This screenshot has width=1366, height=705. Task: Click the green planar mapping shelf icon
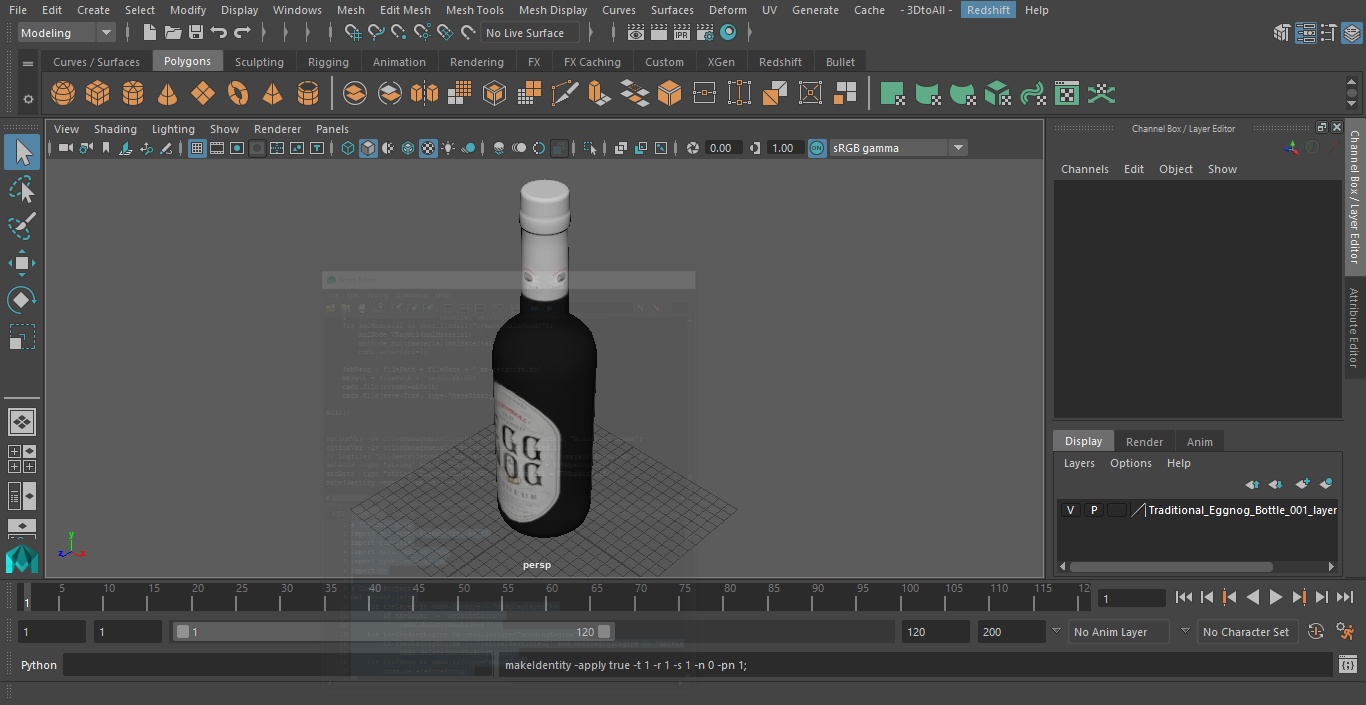(892, 94)
